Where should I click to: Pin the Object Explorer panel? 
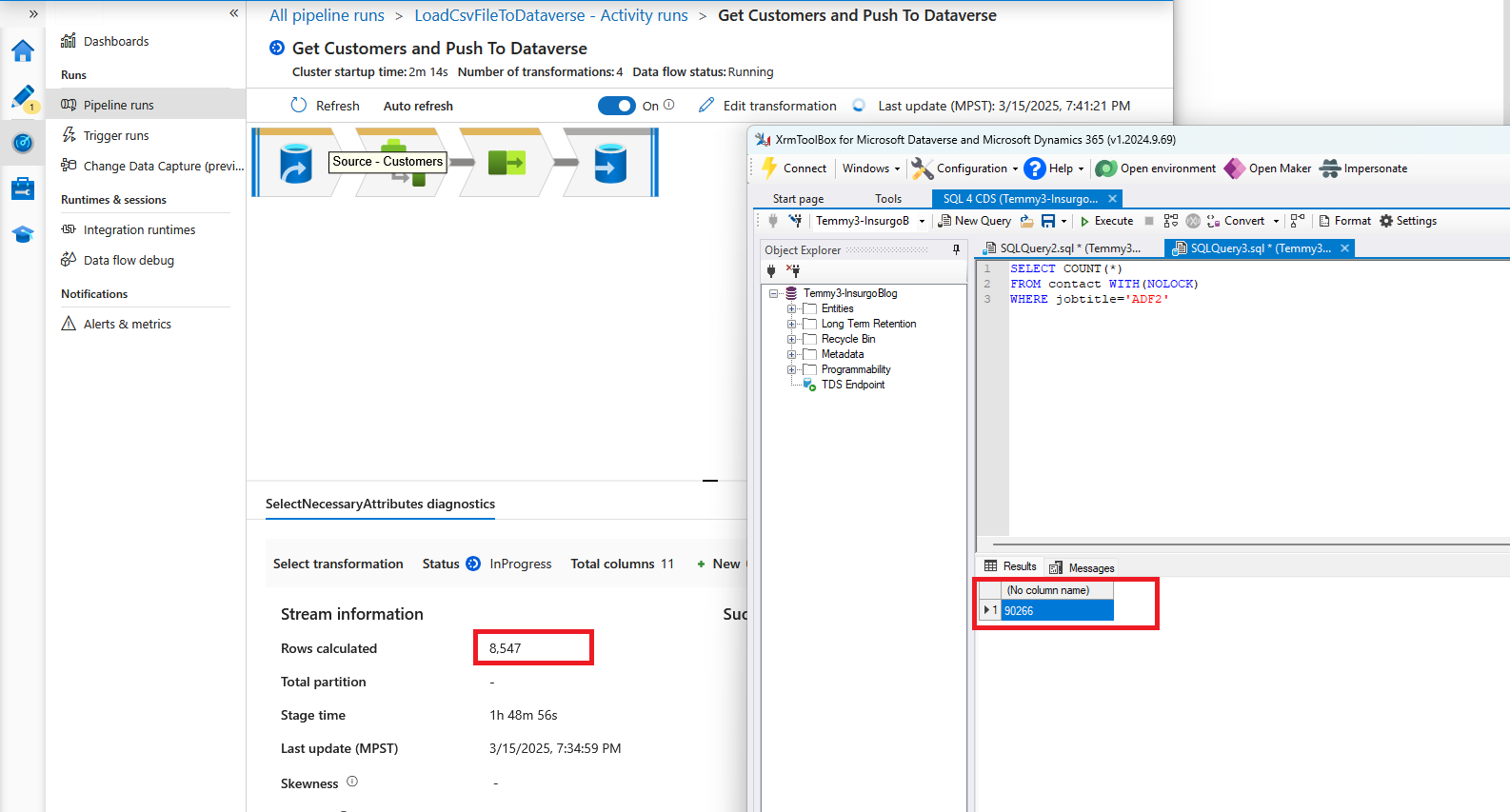coord(956,249)
